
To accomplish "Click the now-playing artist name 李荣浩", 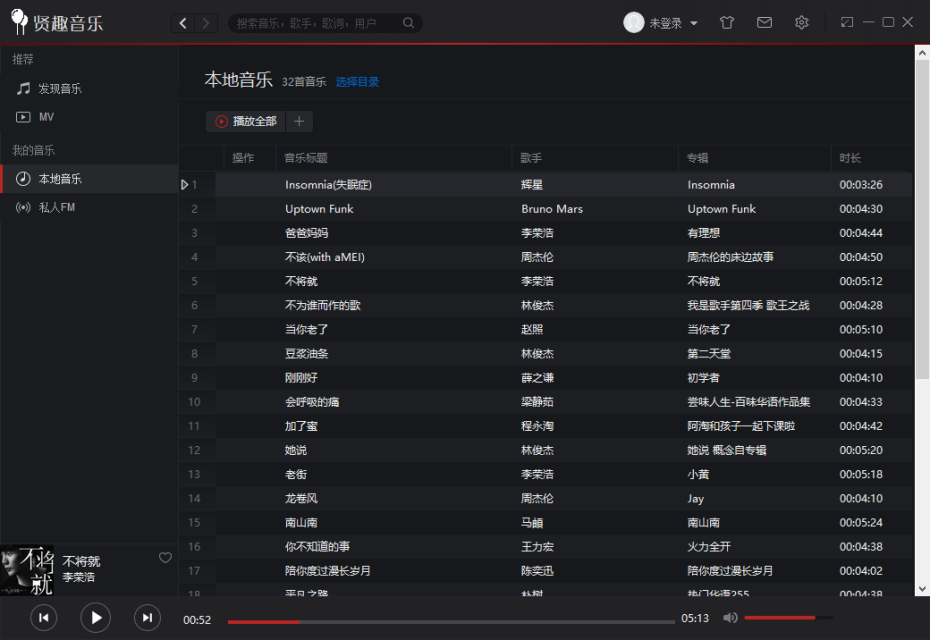I will 78,577.
